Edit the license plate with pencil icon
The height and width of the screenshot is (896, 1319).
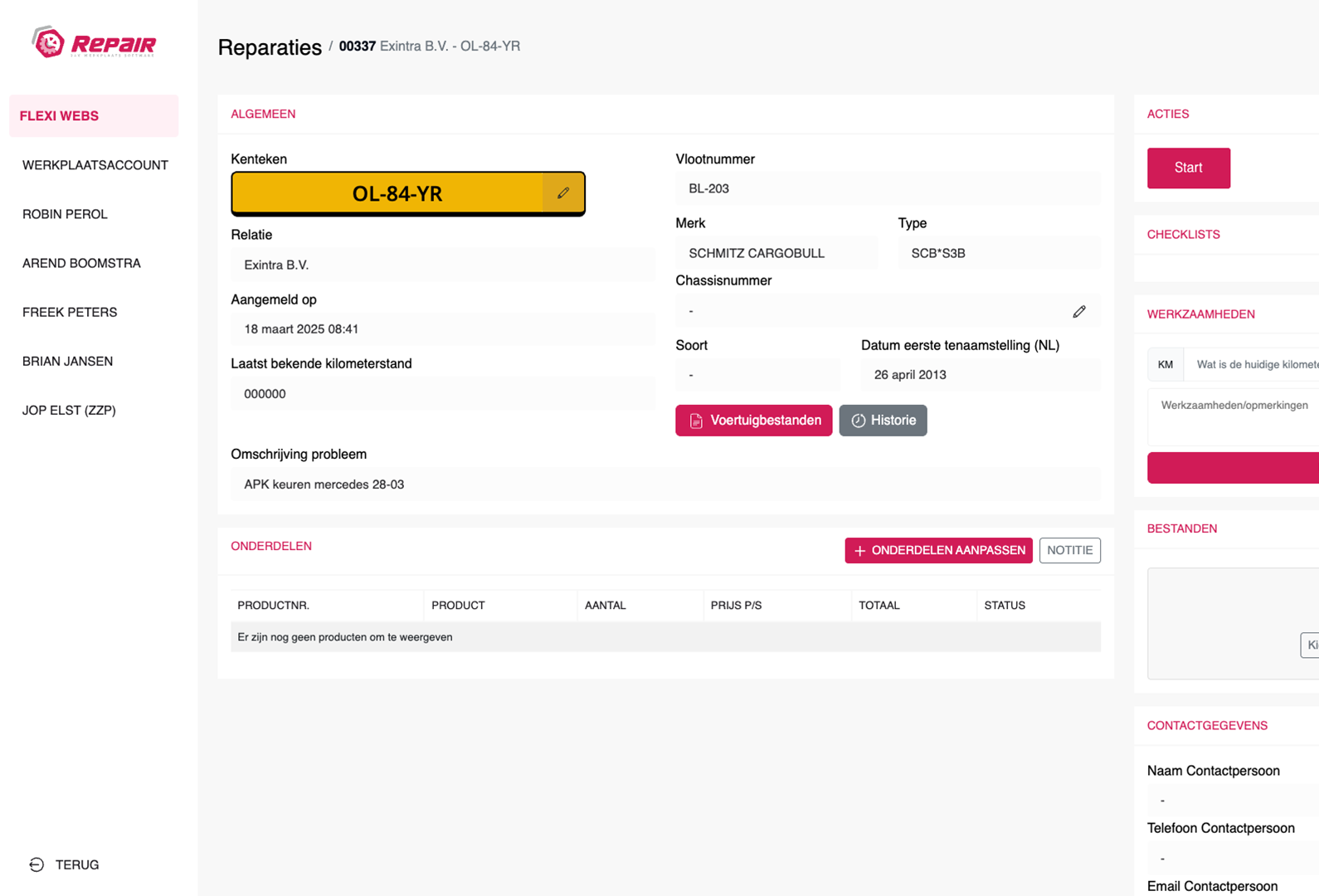[563, 193]
